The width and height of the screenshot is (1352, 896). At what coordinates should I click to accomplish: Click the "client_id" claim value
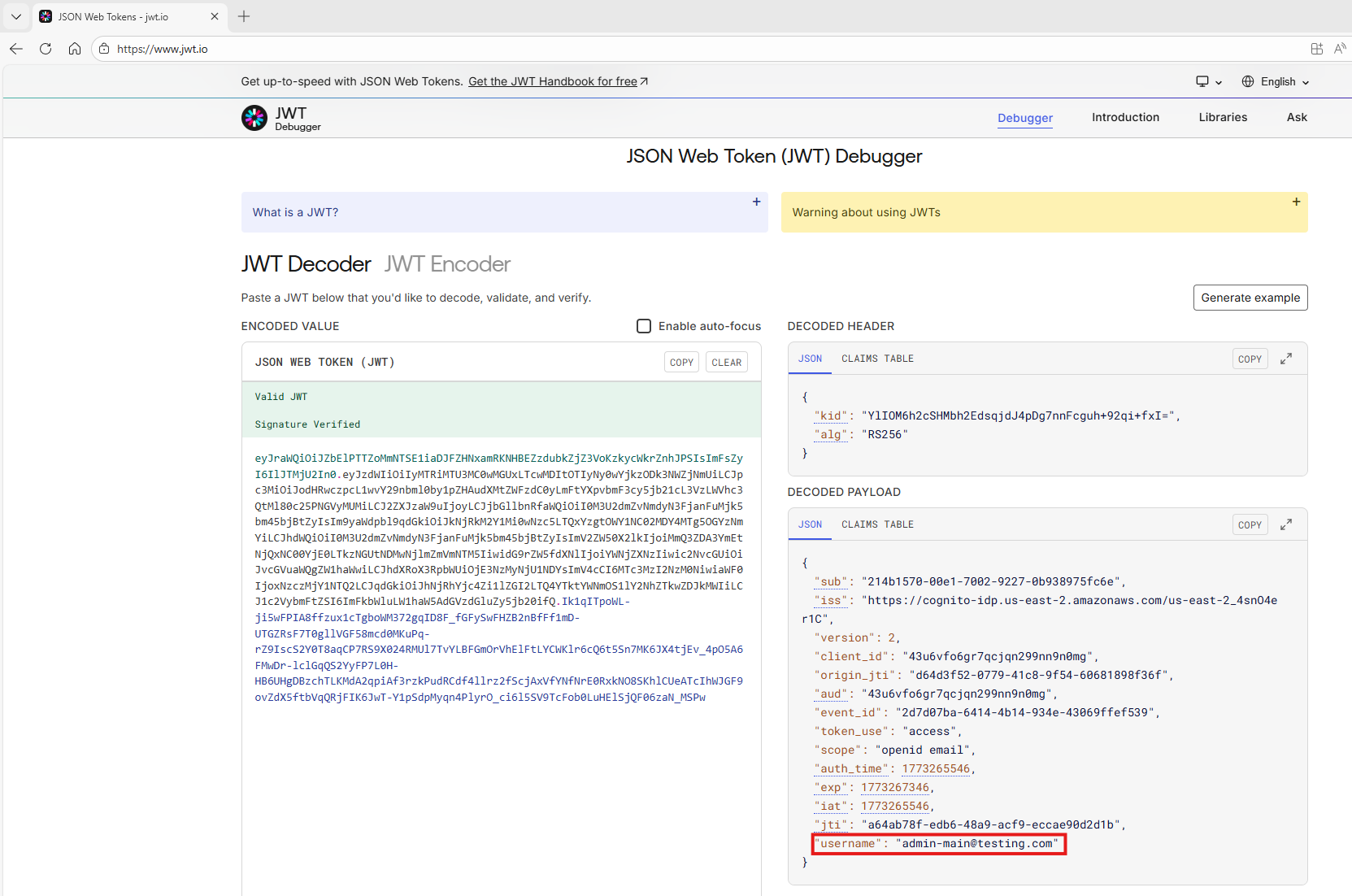[1001, 656]
